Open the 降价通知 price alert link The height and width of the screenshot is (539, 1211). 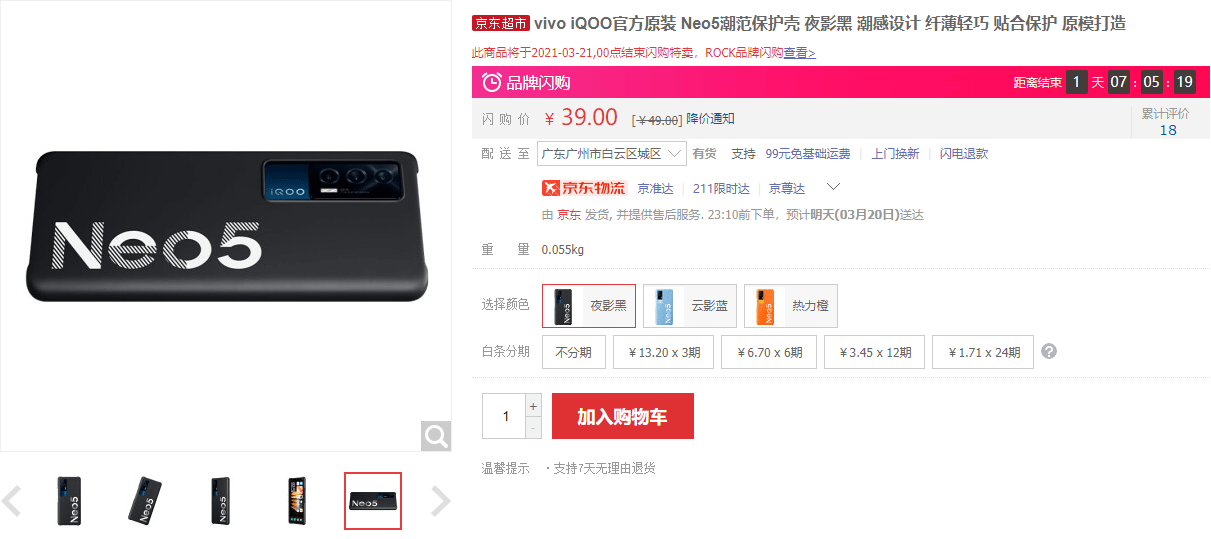[x=710, y=118]
